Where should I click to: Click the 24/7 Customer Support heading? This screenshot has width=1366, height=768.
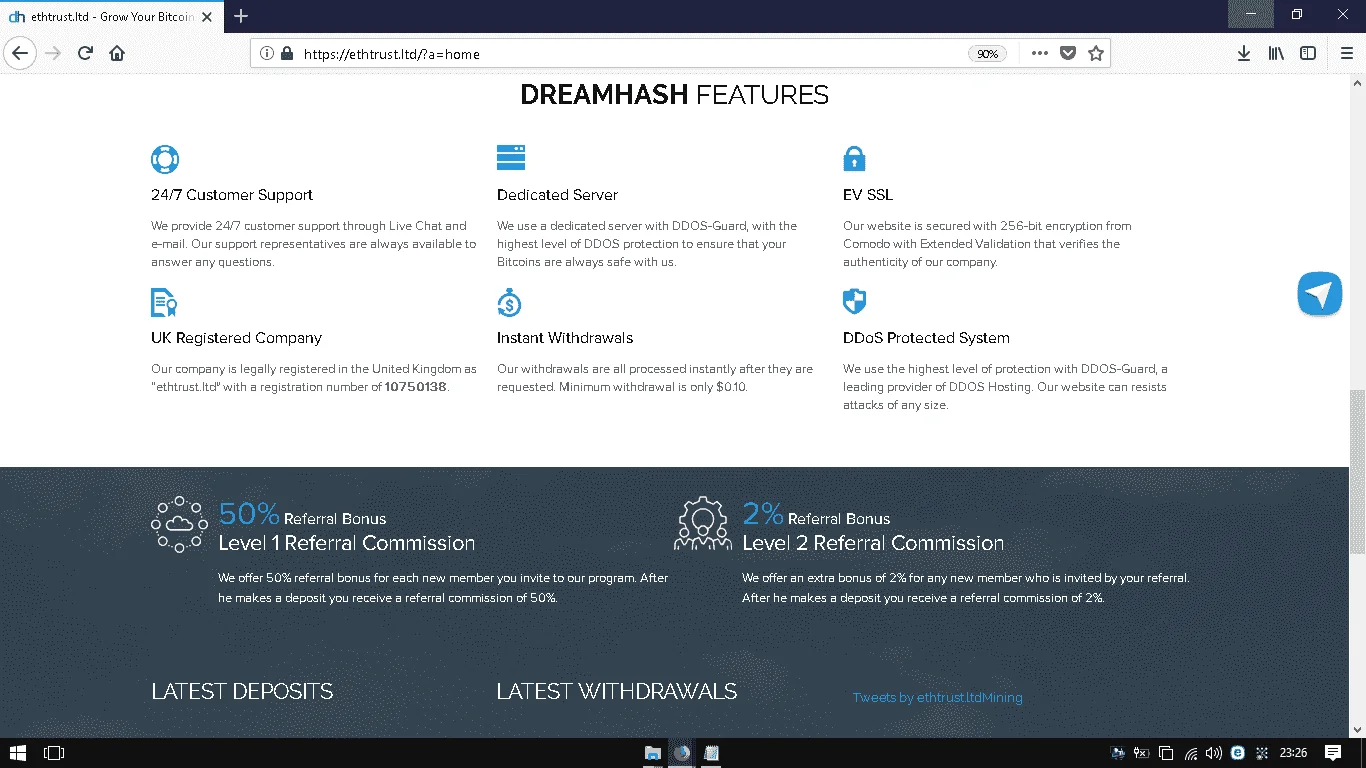click(x=232, y=195)
